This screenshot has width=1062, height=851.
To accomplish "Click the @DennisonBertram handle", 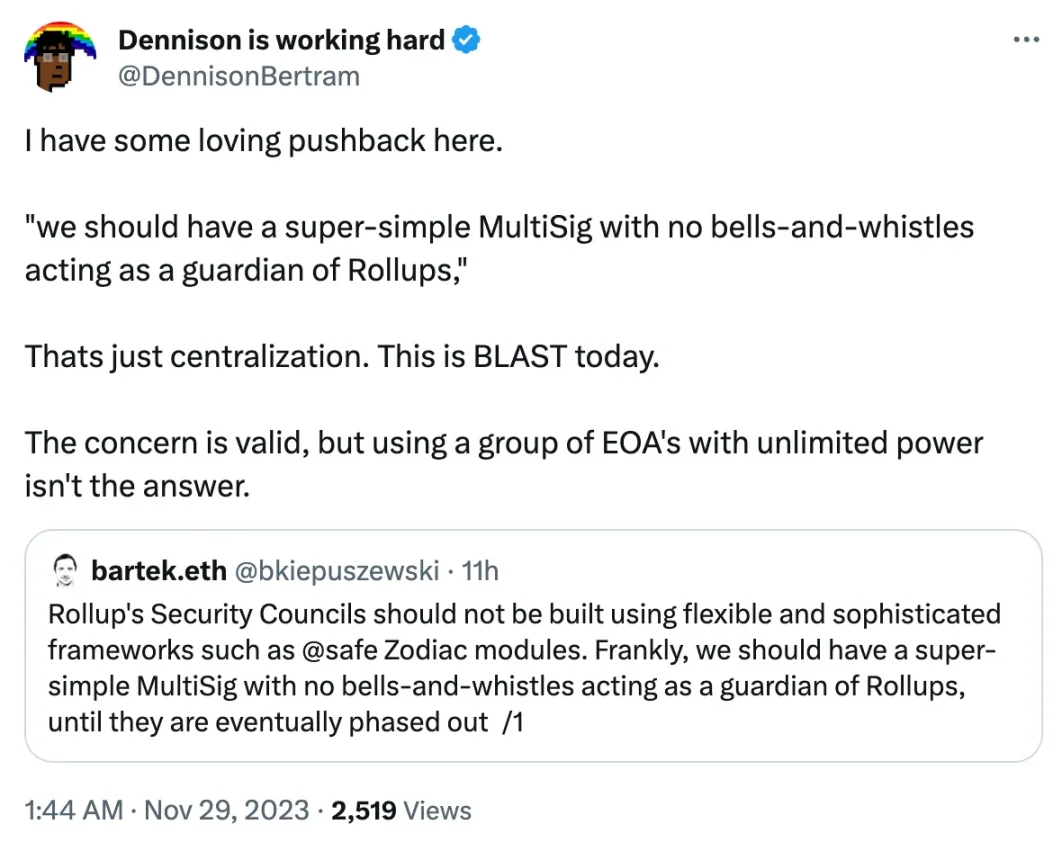I will click(238, 76).
